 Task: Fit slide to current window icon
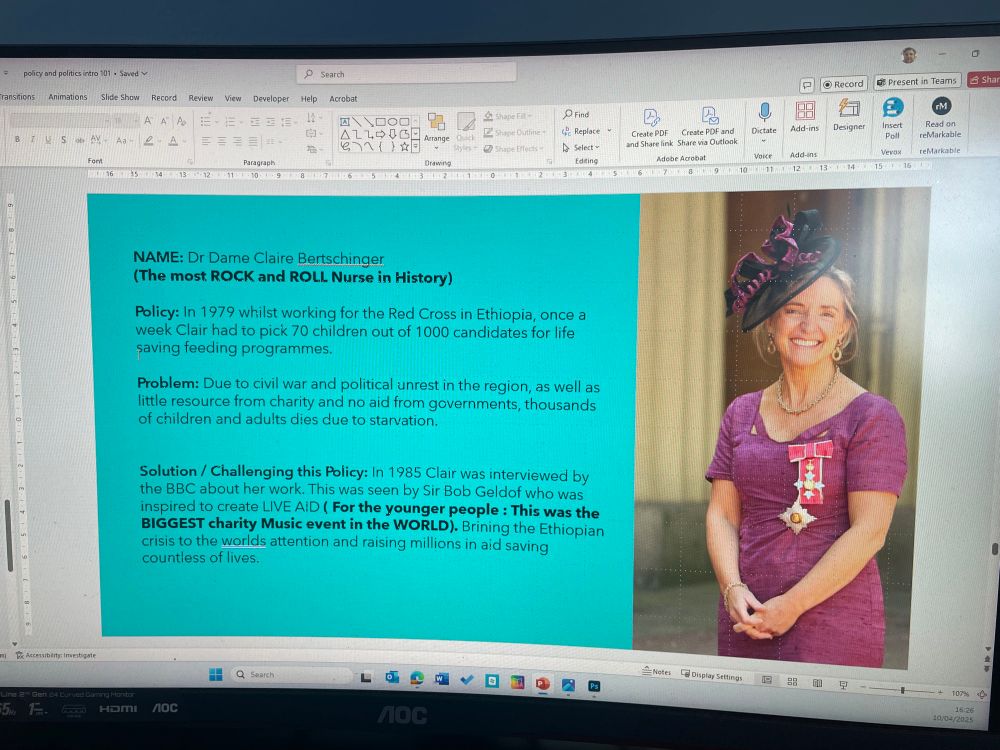click(982, 694)
